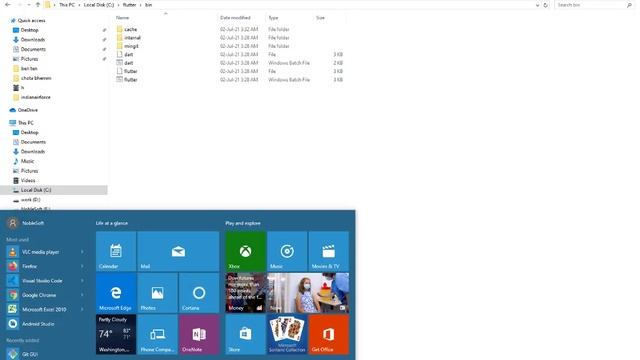Open the Mail tile

pyautogui.click(x=178, y=251)
